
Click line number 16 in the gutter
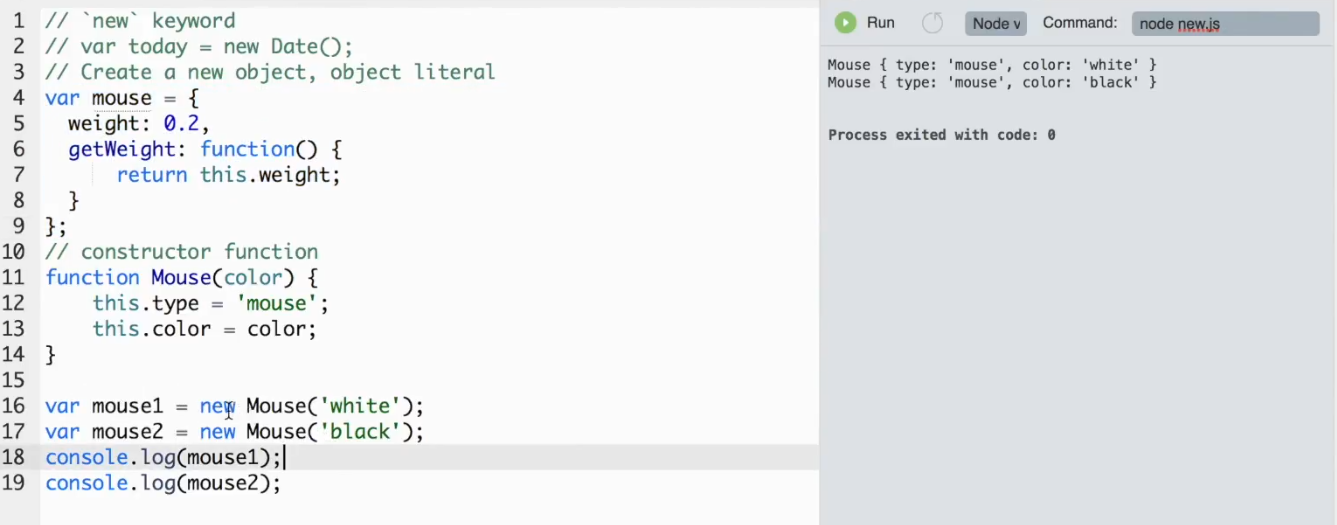tap(13, 406)
